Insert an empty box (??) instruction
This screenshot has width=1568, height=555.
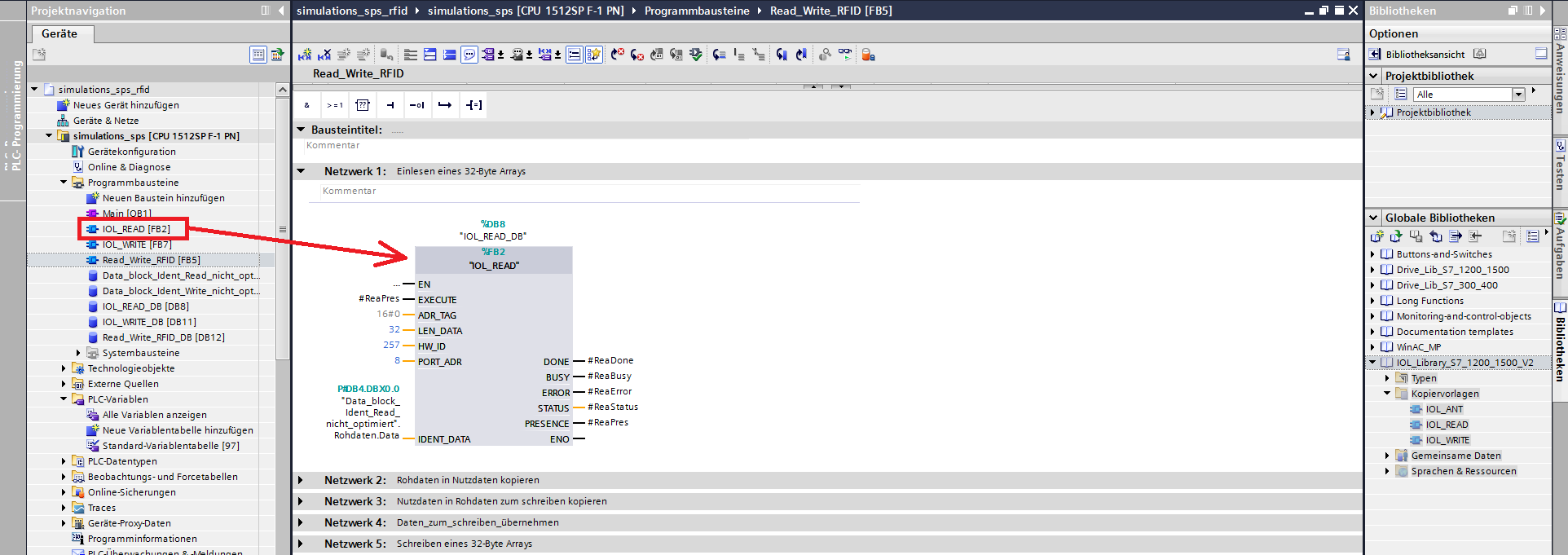(363, 105)
